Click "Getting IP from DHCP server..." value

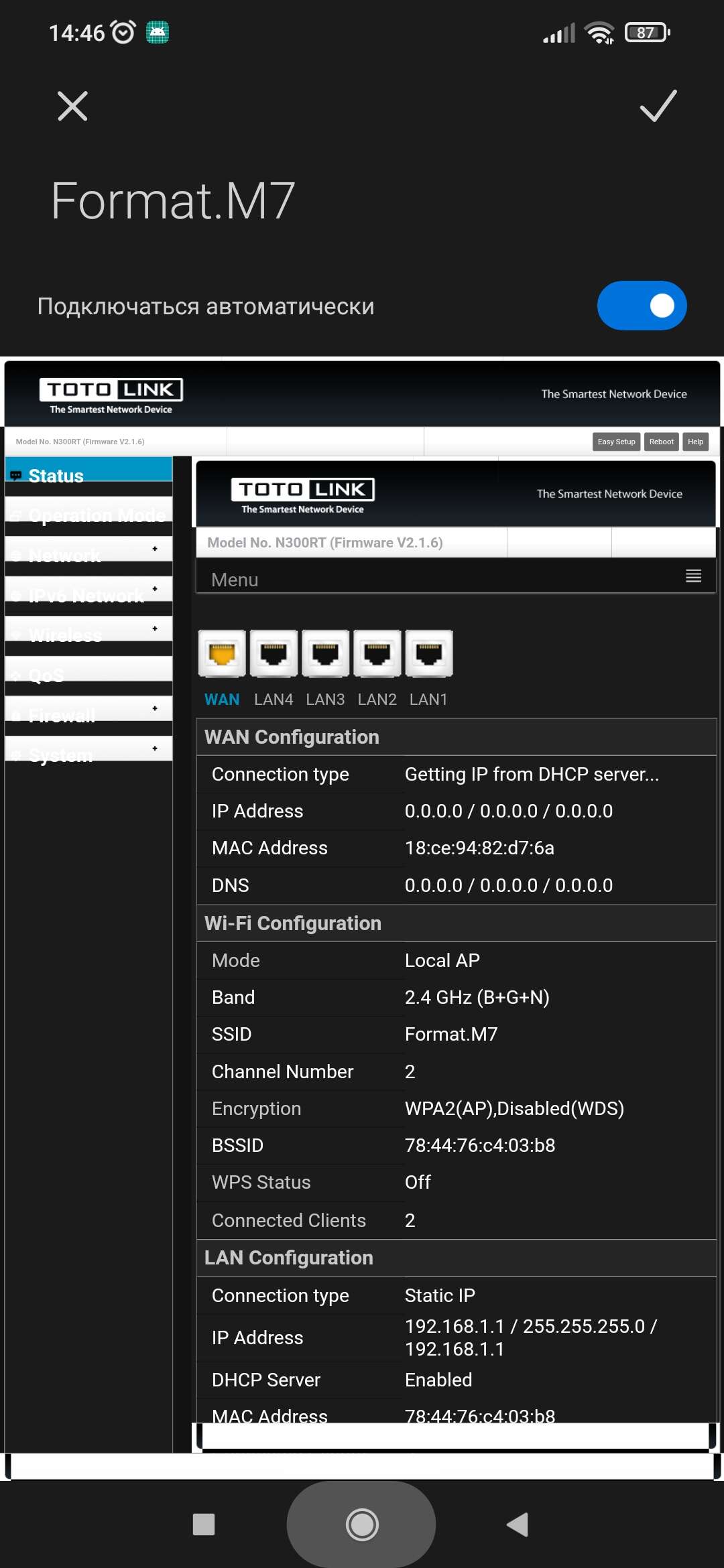coord(532,774)
